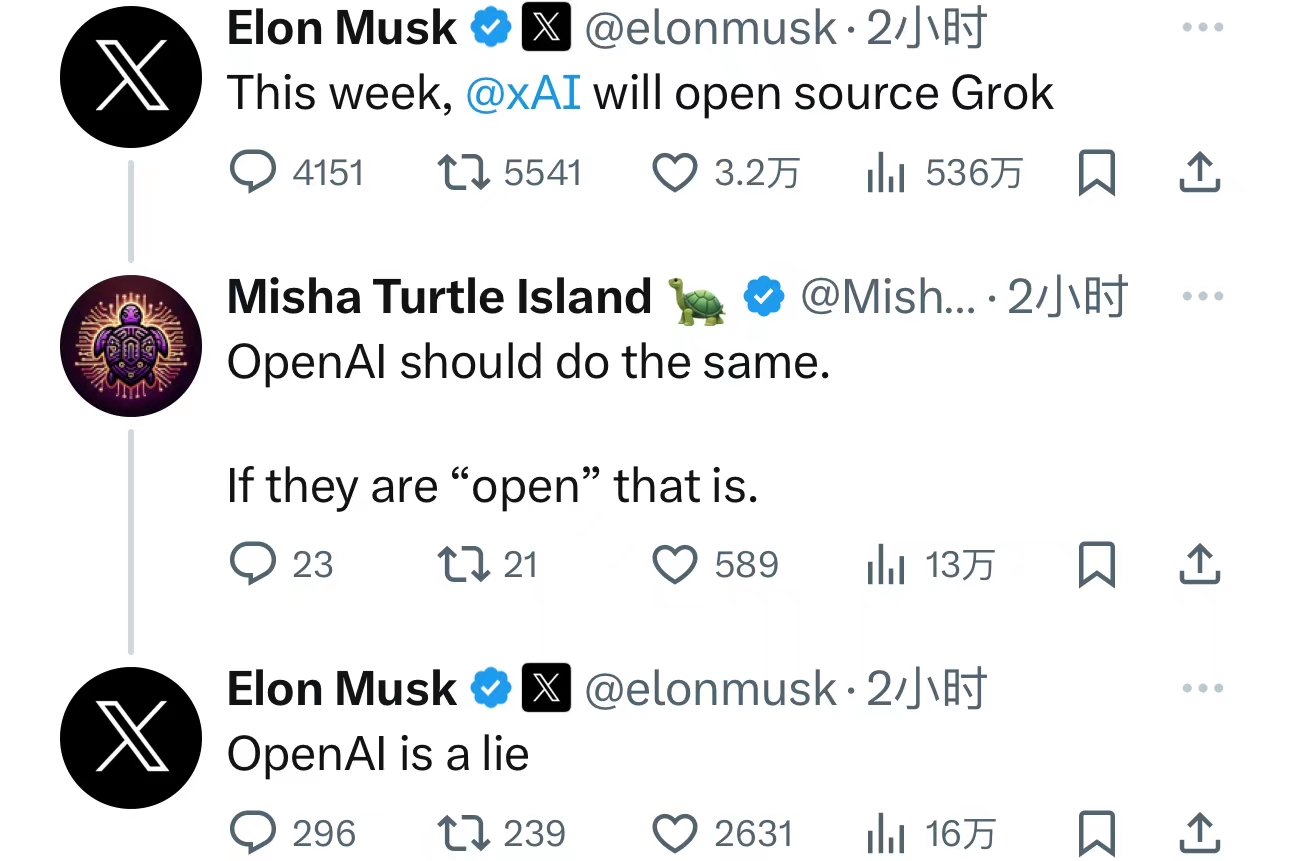The width and height of the screenshot is (1290, 861).
Task: Like Elon's tweet about open sourcing Grok
Action: click(x=675, y=173)
